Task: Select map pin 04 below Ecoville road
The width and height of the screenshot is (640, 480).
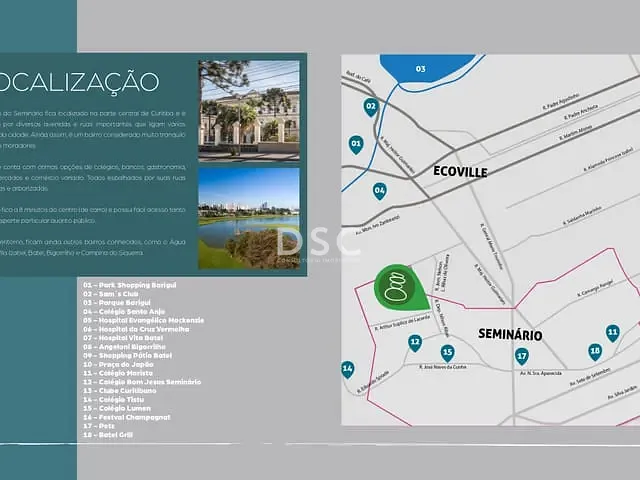Action: point(380,191)
